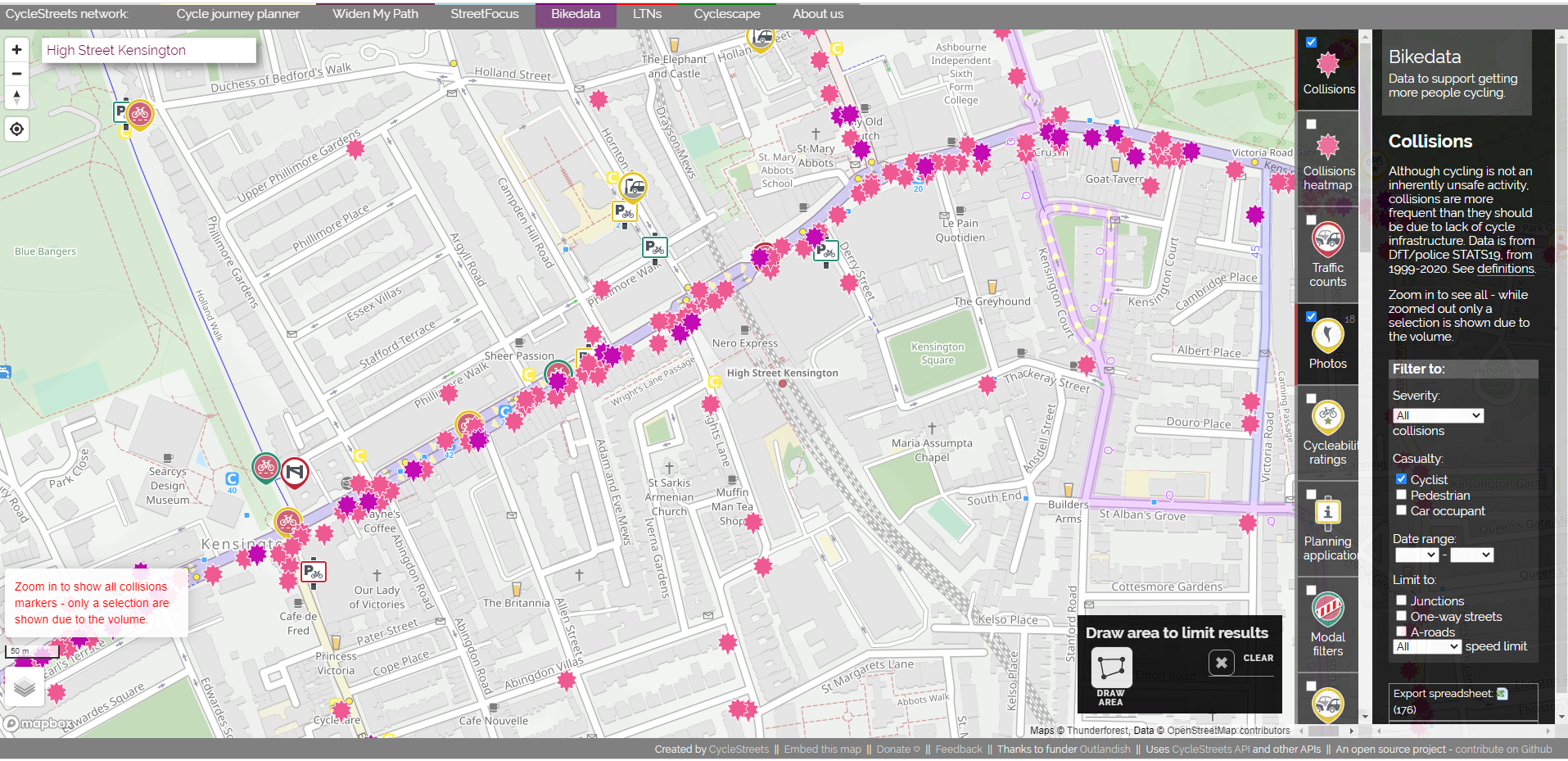Viewport: 1568px width, 761px height.
Task: Check the Junctions limit checkbox
Action: [1401, 600]
